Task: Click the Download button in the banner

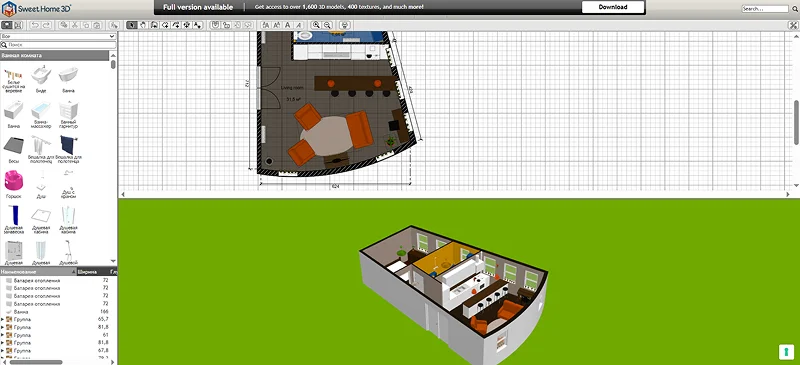Action: (613, 7)
